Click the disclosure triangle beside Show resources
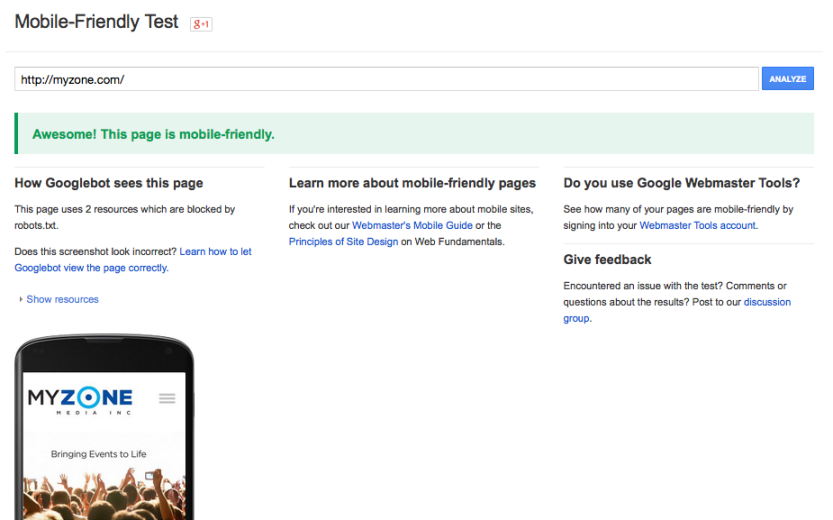833x520 pixels. [21, 300]
